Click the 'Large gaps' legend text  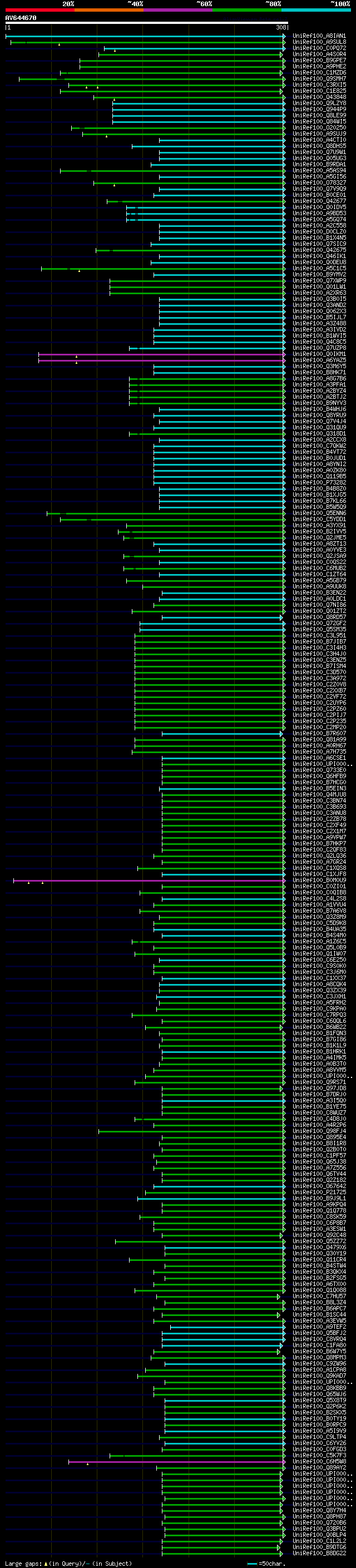(x=23, y=1563)
